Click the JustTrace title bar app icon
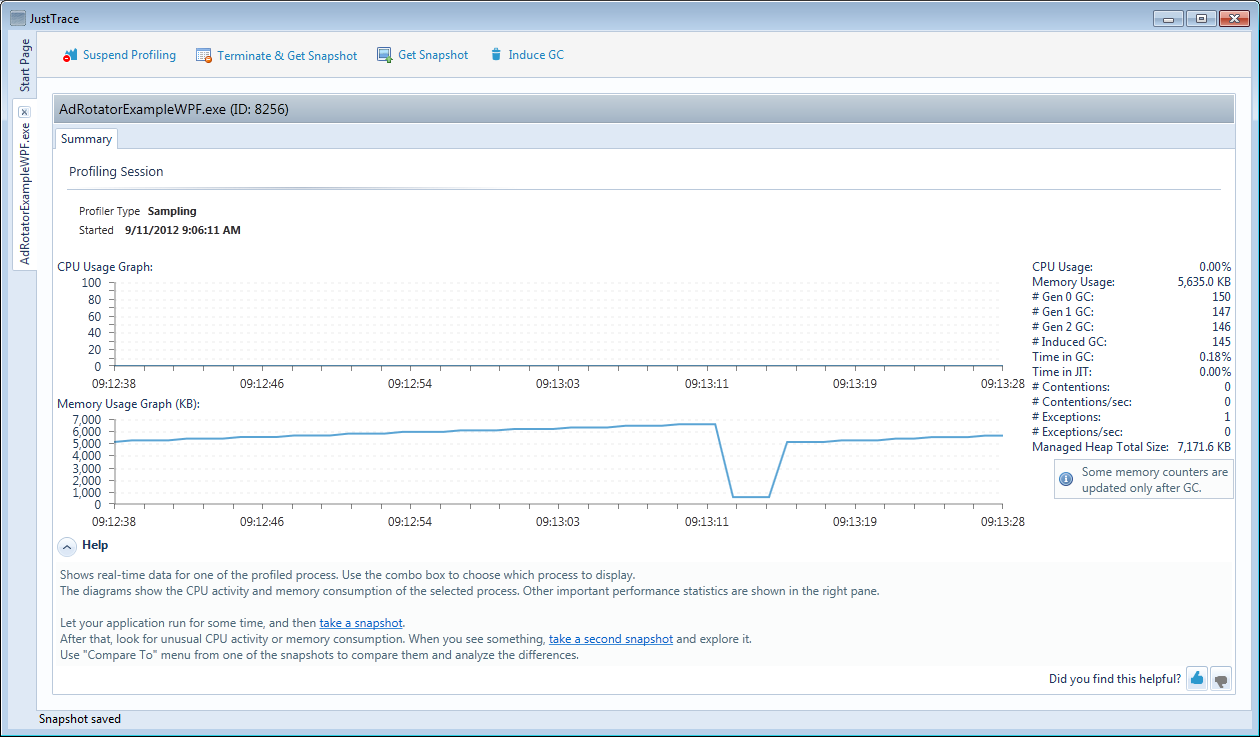1260x737 pixels. pos(17,17)
